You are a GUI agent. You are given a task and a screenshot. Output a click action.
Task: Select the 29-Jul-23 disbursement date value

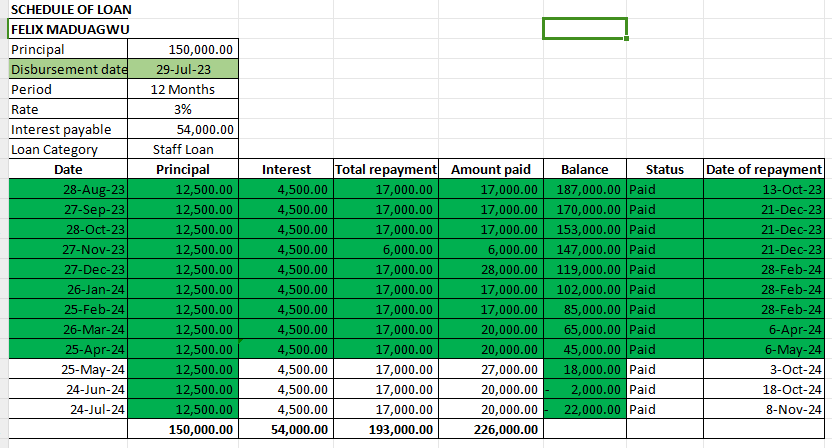pos(184,69)
